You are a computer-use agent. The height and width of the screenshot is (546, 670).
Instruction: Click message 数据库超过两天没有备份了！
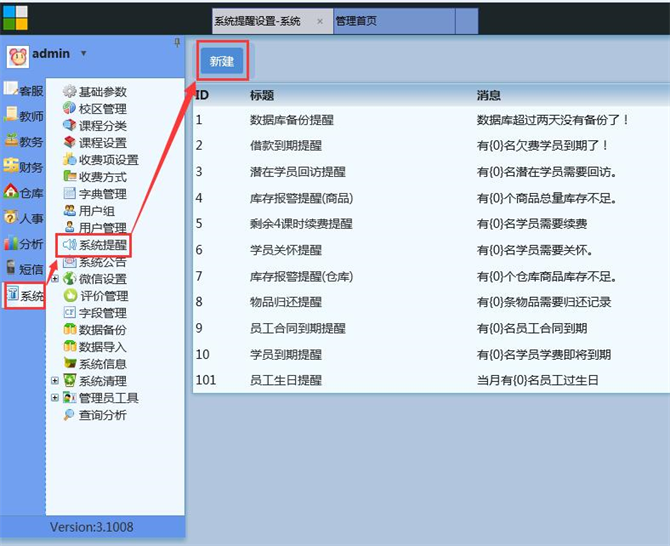coord(553,120)
